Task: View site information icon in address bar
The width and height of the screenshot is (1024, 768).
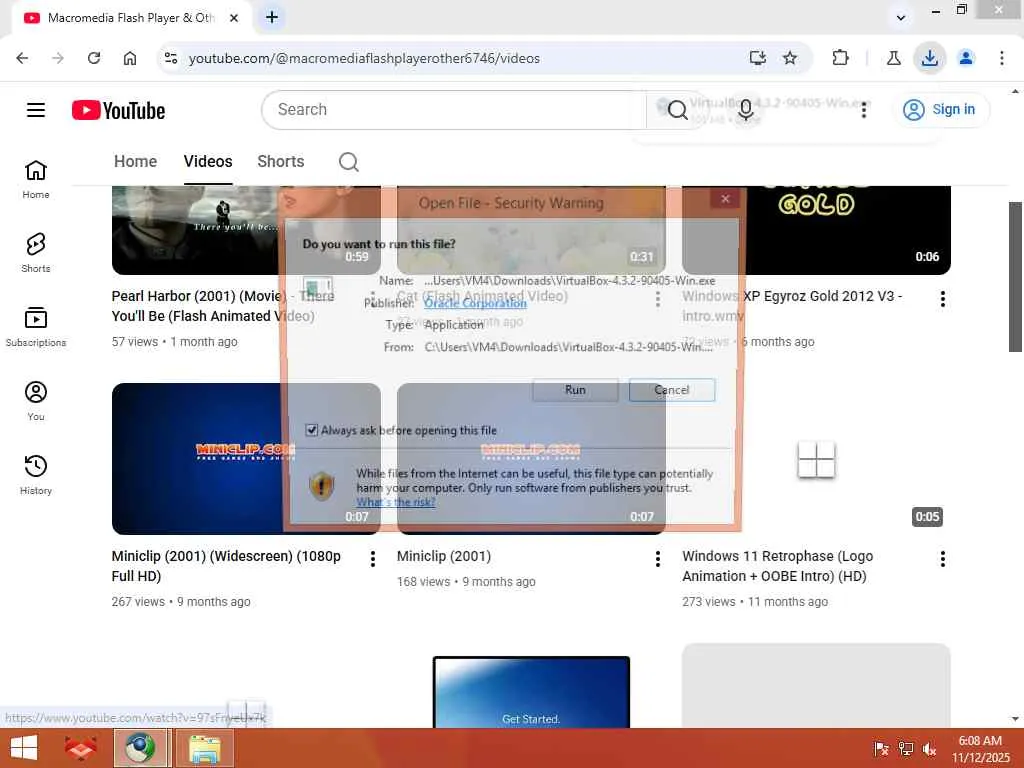Action: click(x=171, y=58)
